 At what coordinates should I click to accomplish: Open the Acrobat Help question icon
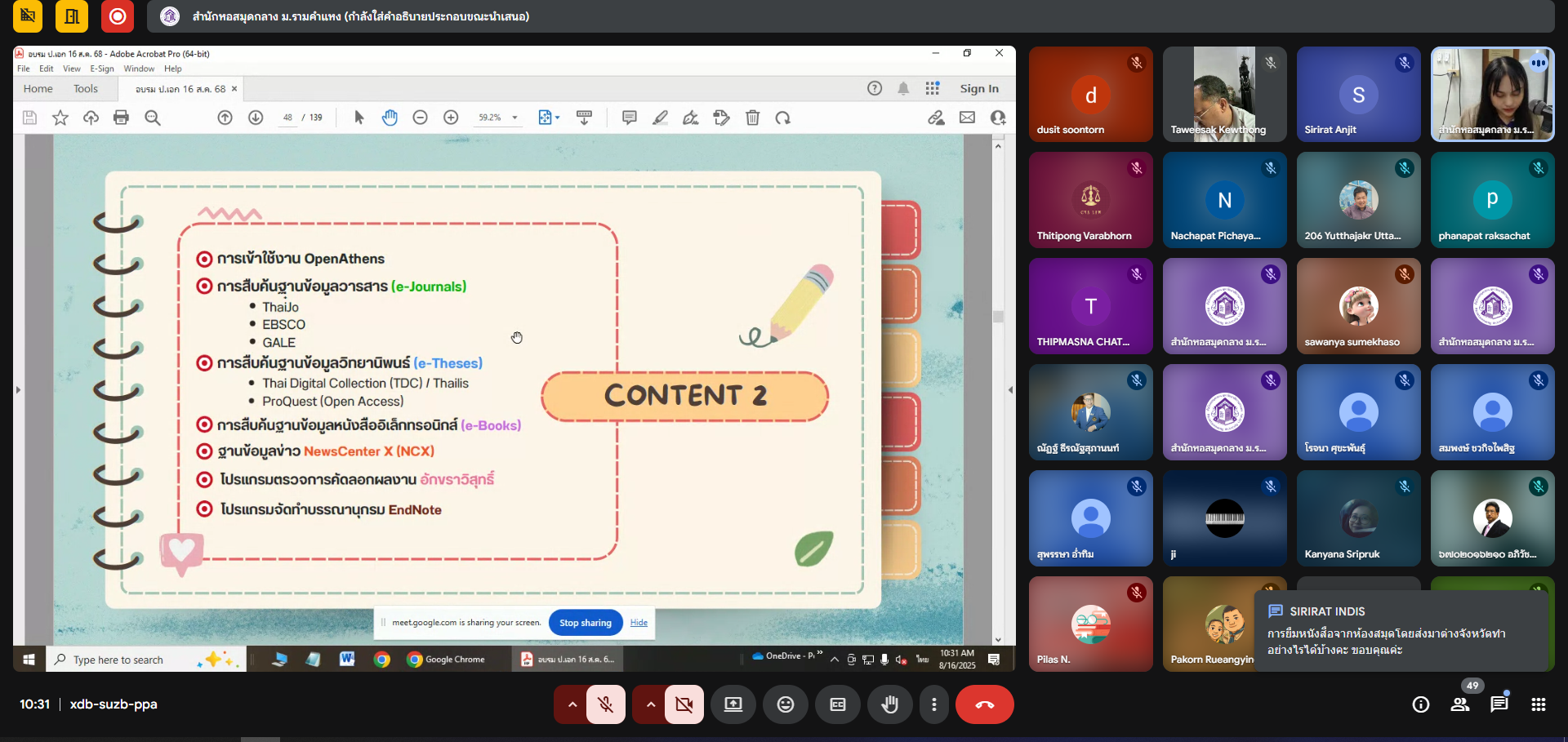(875, 88)
